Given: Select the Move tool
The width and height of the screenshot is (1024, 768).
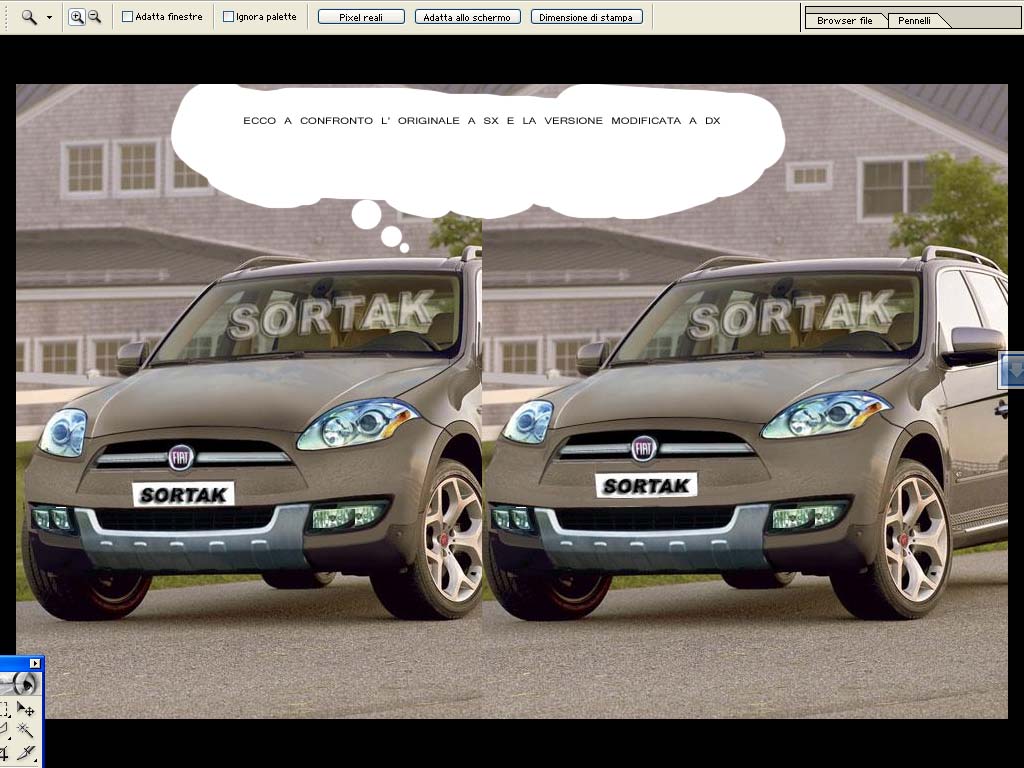Looking at the screenshot, I should point(25,709).
